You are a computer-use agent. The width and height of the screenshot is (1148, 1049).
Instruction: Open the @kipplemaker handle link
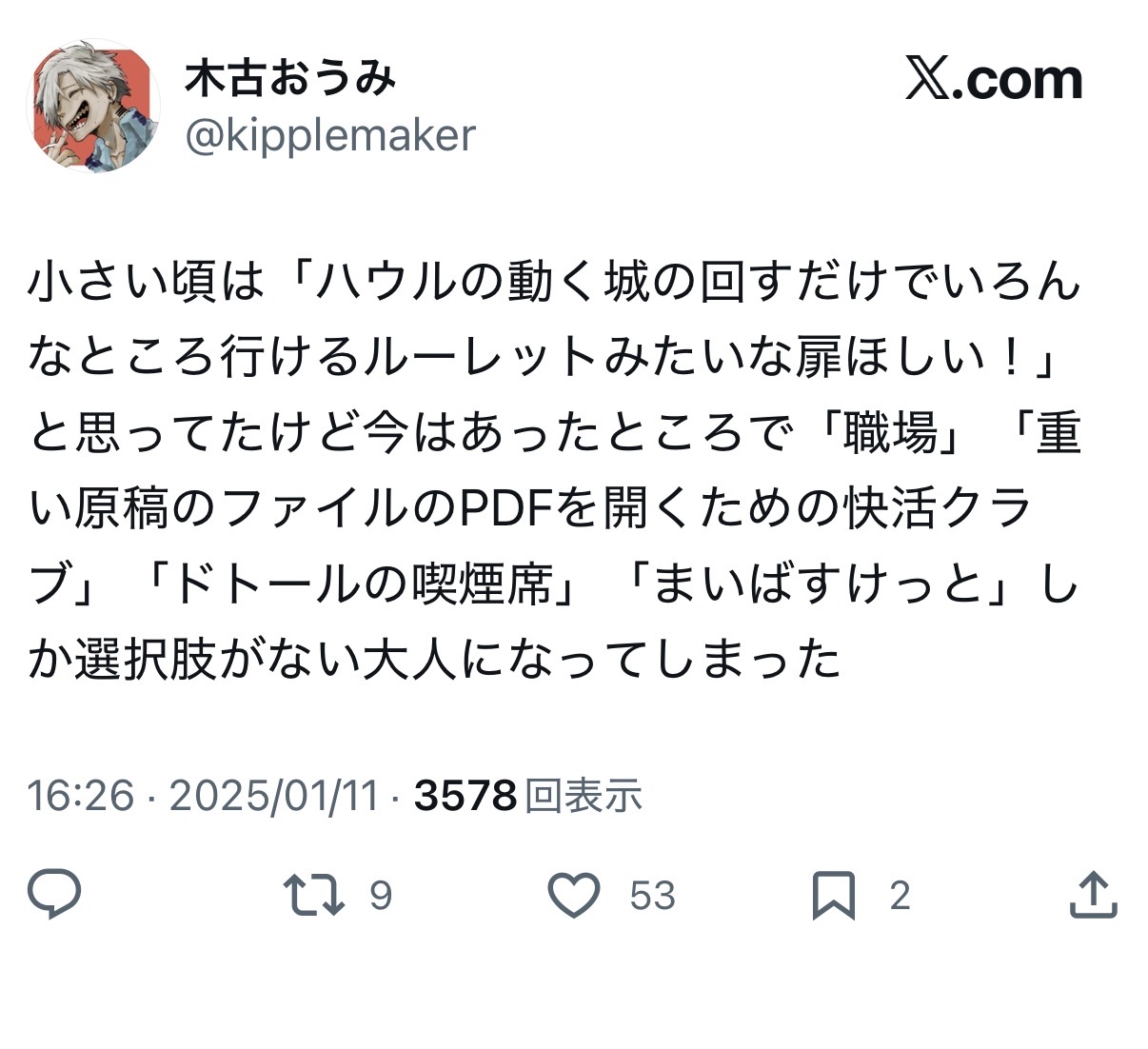pos(329,135)
